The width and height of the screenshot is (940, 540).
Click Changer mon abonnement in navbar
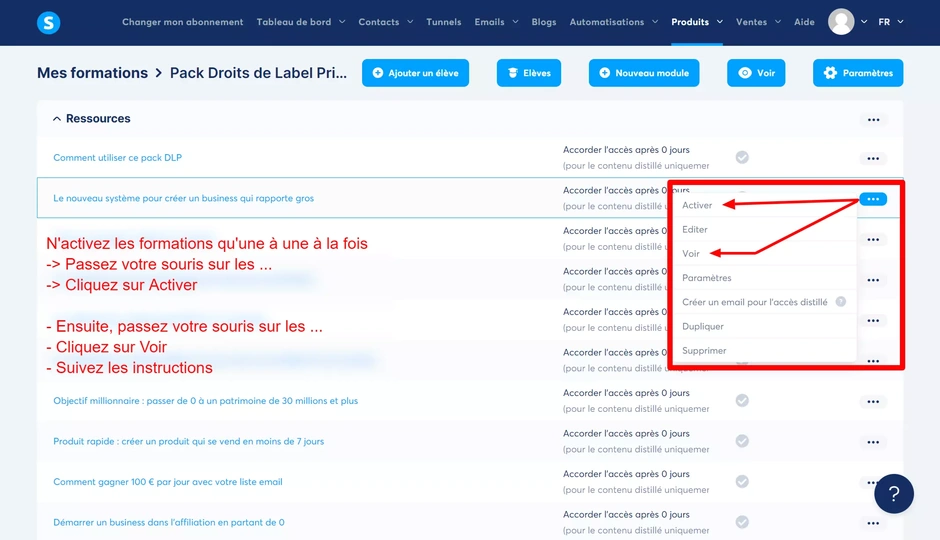(182, 22)
